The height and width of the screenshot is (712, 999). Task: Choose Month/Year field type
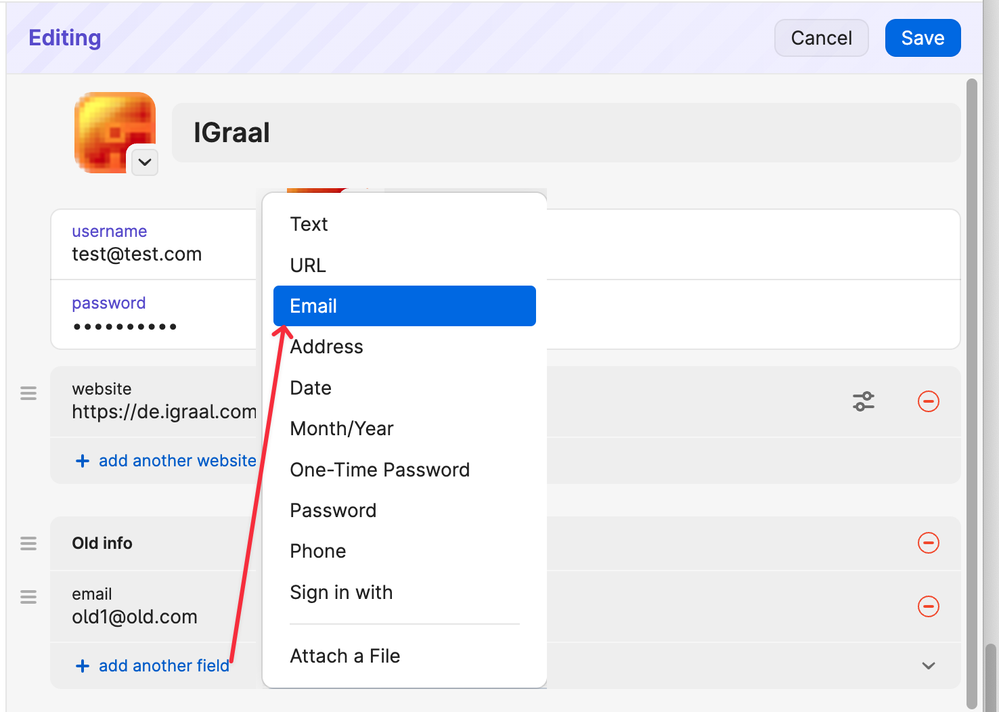click(342, 429)
